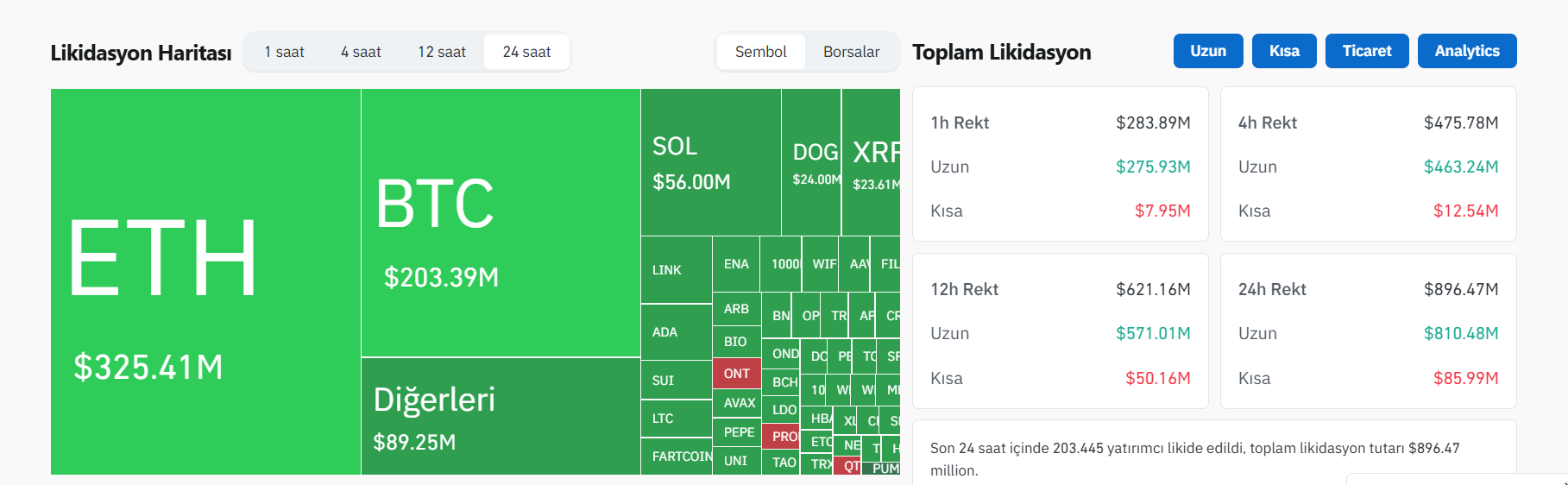Select the 24 saat tab
This screenshot has width=1568, height=485.
click(526, 52)
